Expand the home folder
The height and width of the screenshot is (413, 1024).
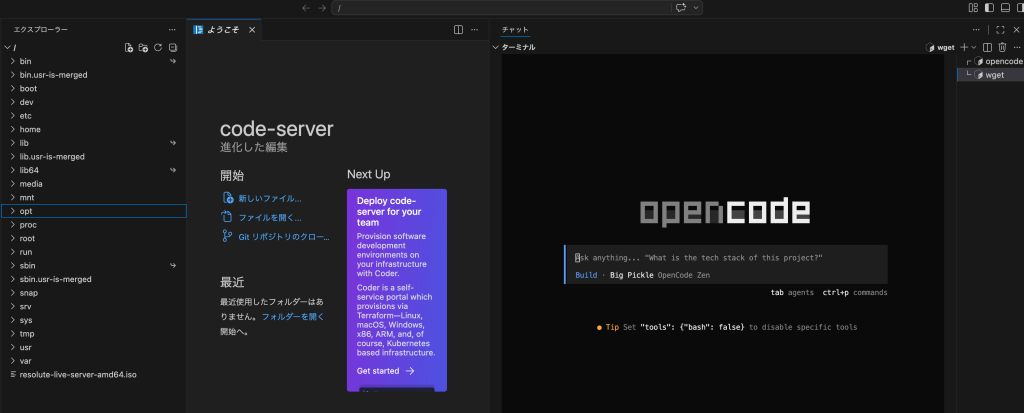point(30,129)
